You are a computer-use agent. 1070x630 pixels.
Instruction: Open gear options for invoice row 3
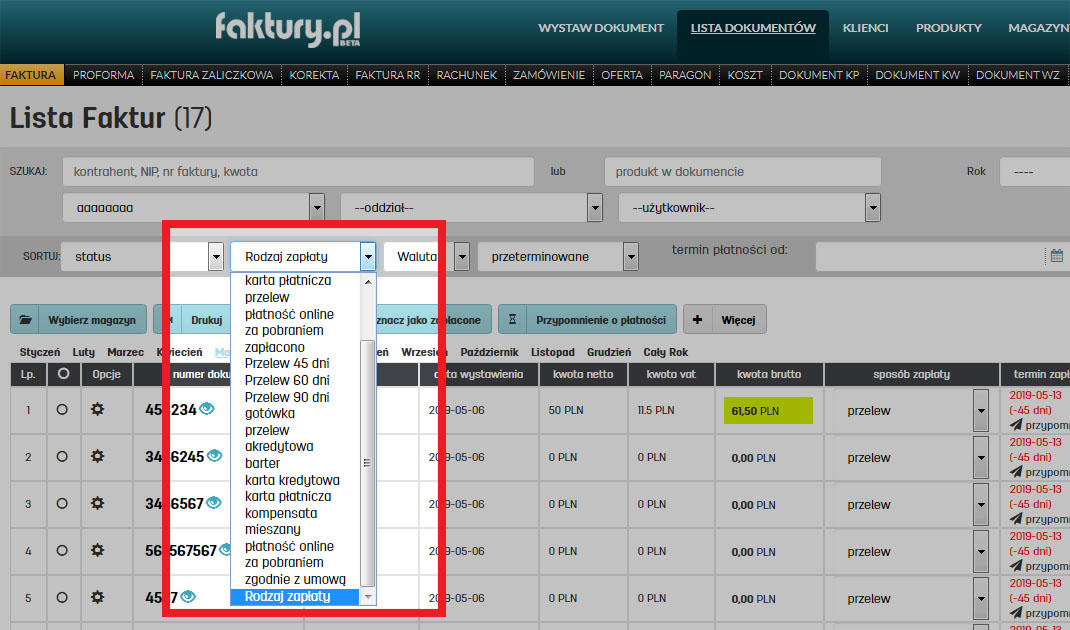(97, 504)
